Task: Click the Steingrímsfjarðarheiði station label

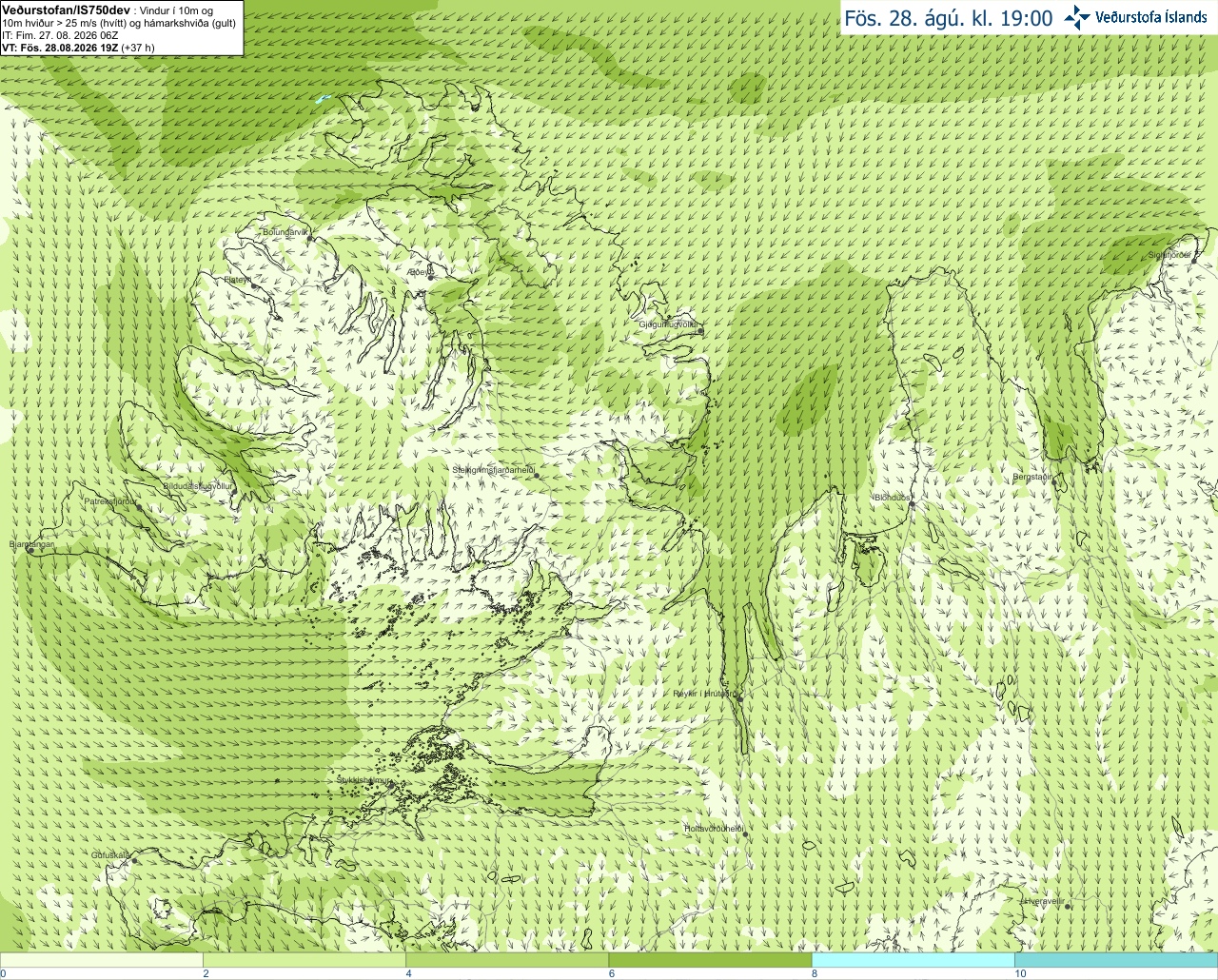Action: click(492, 470)
